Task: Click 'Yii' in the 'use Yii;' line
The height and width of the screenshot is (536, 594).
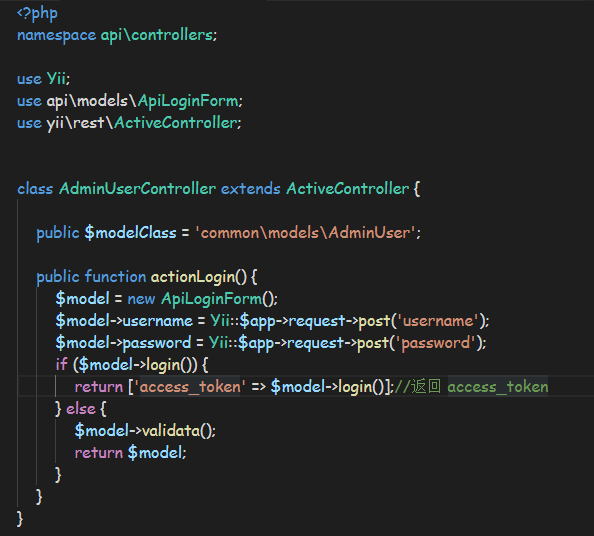Action: (x=56, y=79)
